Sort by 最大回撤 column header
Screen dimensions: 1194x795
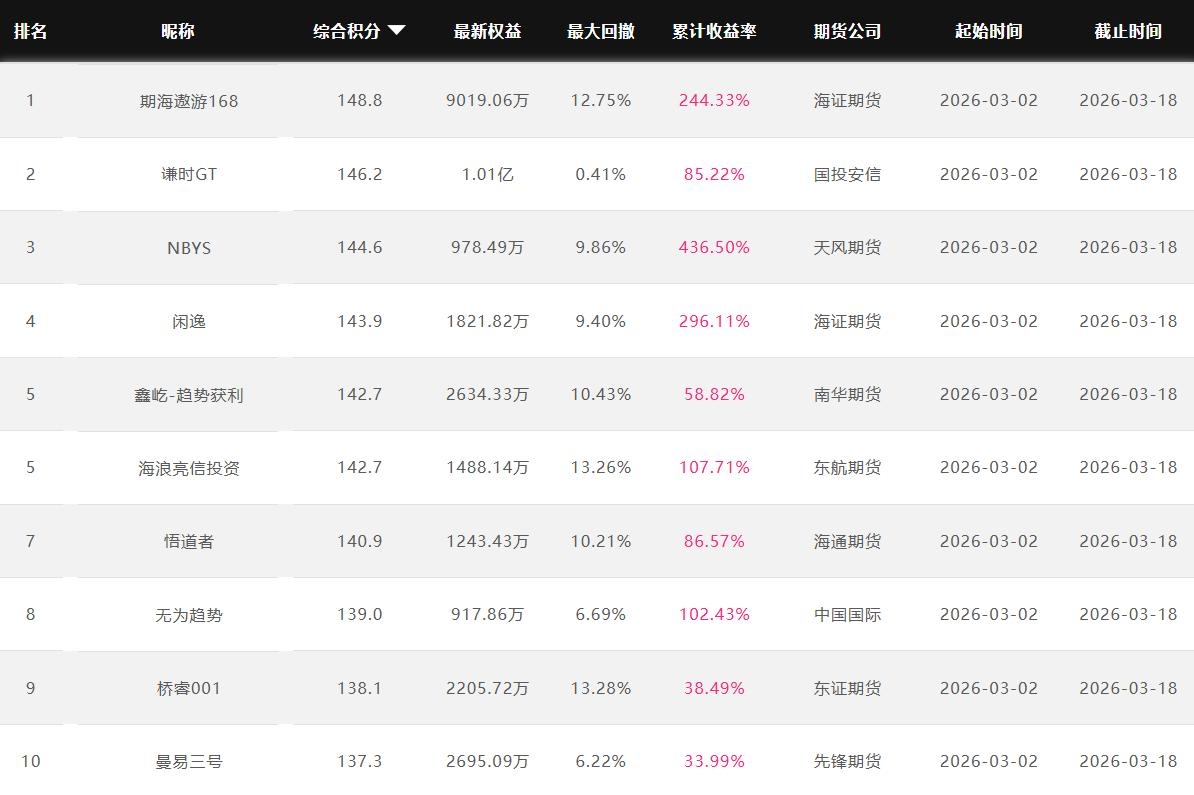coord(600,31)
